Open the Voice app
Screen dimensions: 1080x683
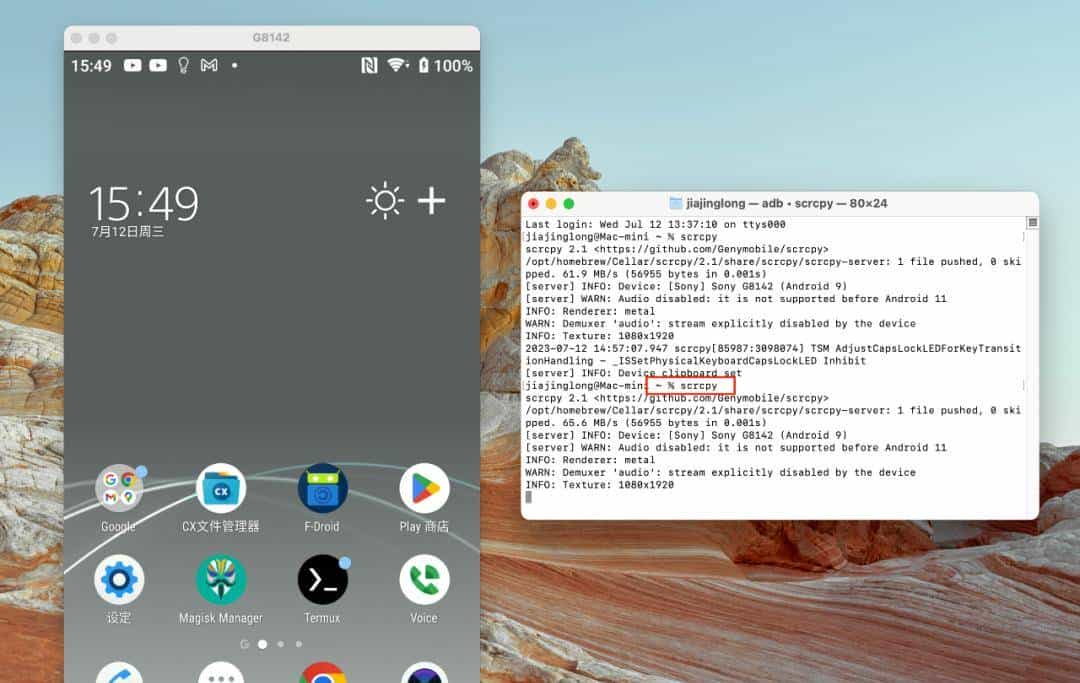424,580
